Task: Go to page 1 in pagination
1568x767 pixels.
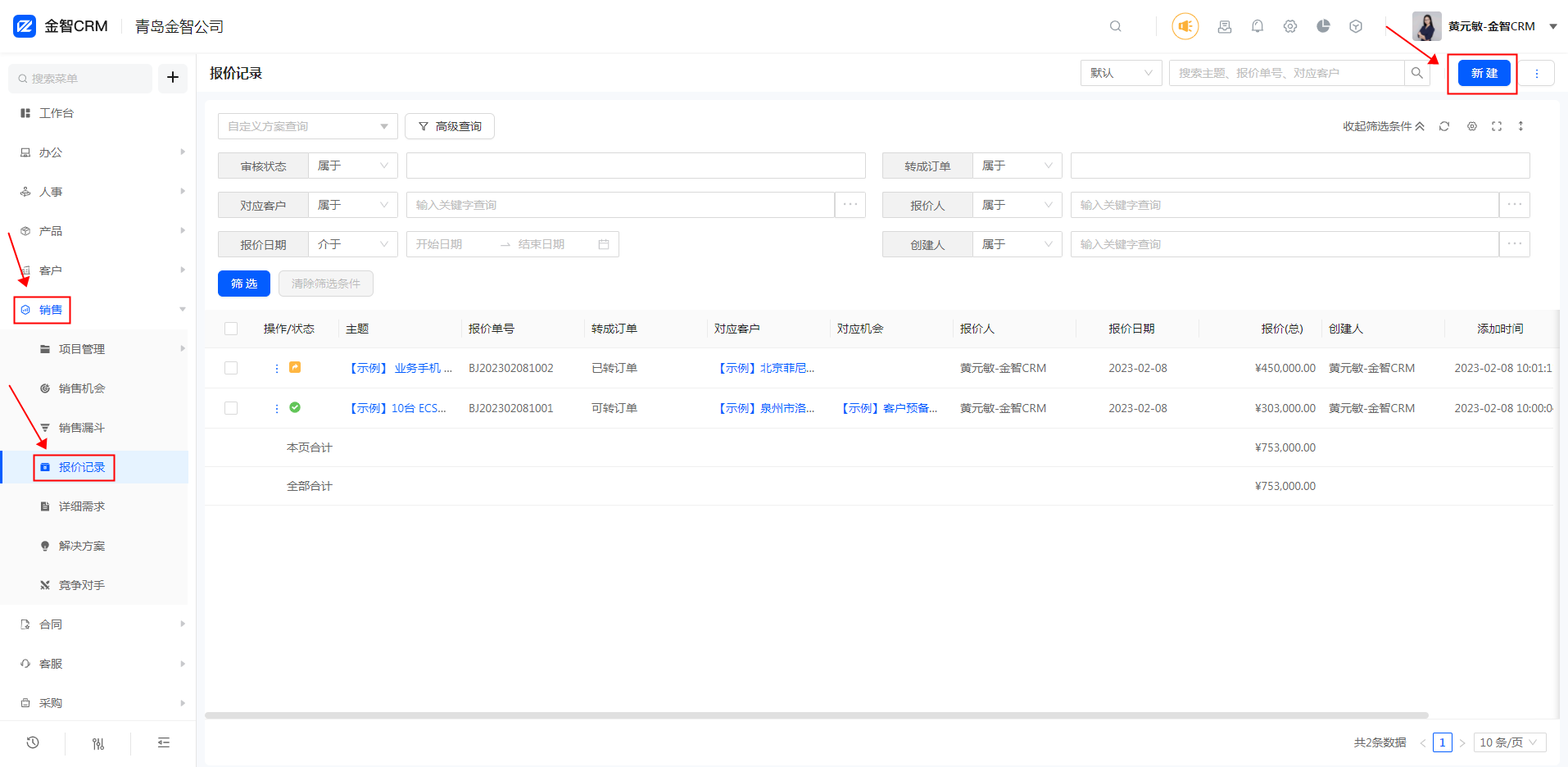Action: coord(1443,742)
